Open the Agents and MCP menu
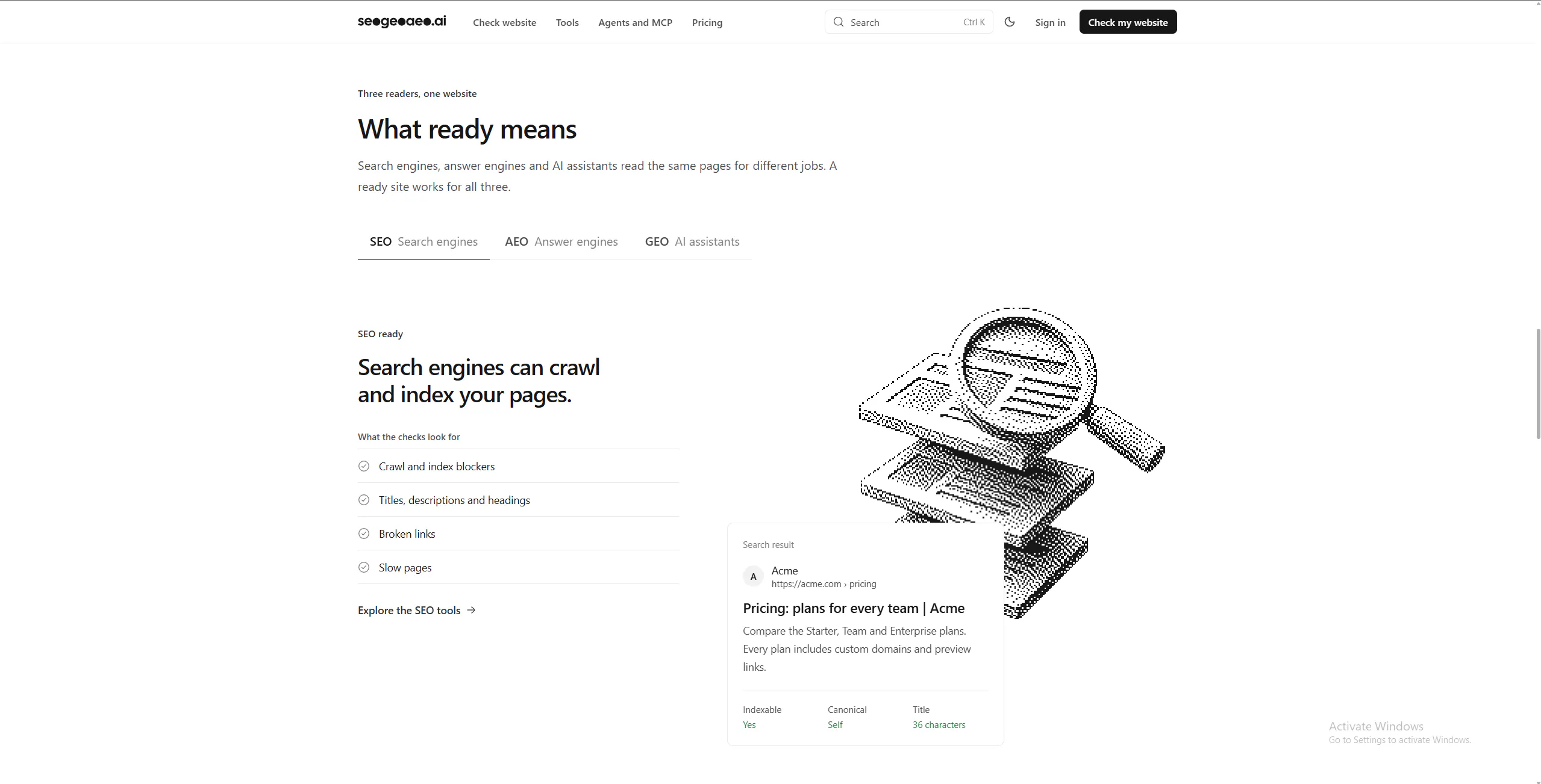 point(635,22)
